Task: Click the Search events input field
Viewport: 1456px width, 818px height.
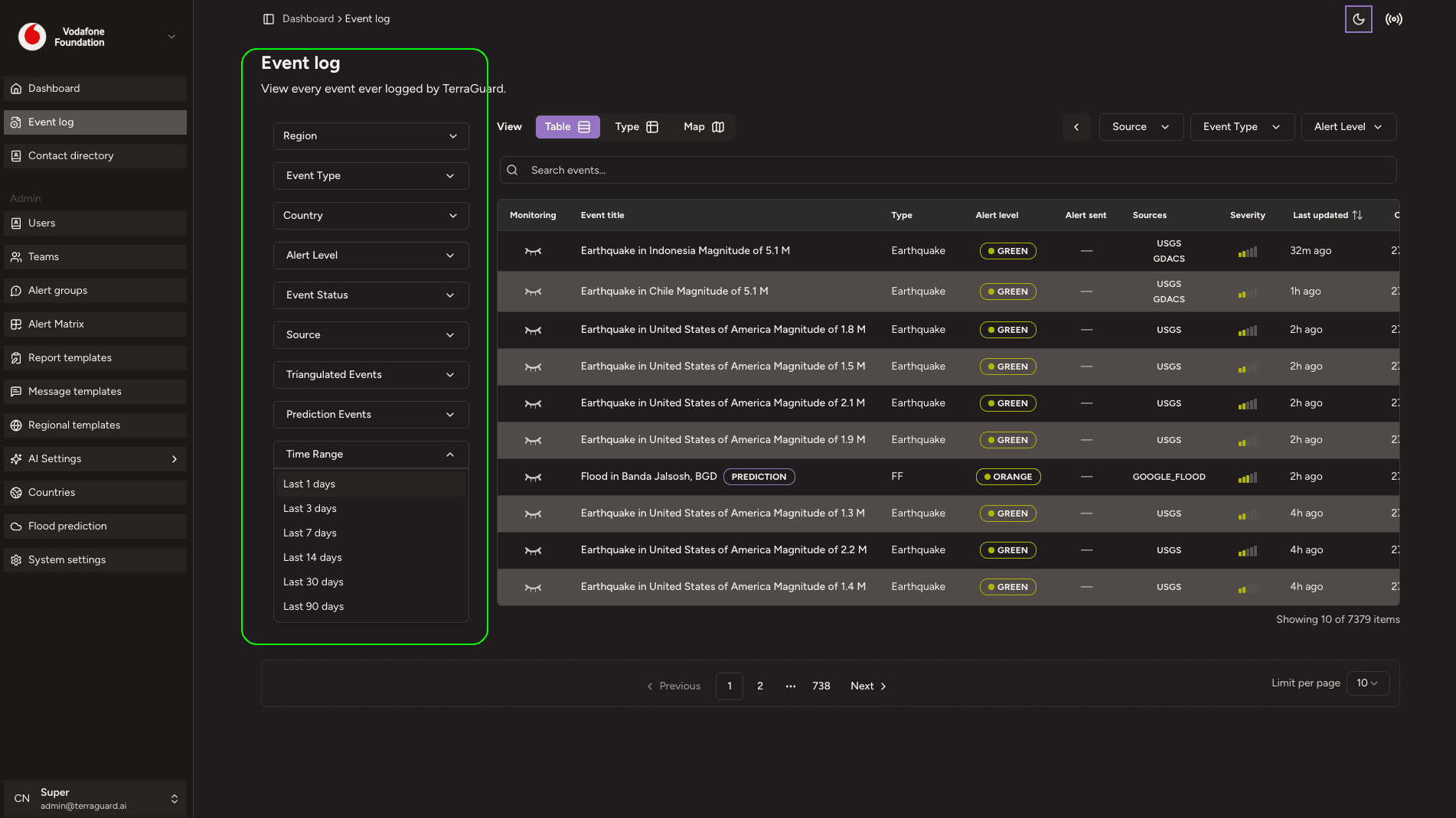Action: point(948,171)
